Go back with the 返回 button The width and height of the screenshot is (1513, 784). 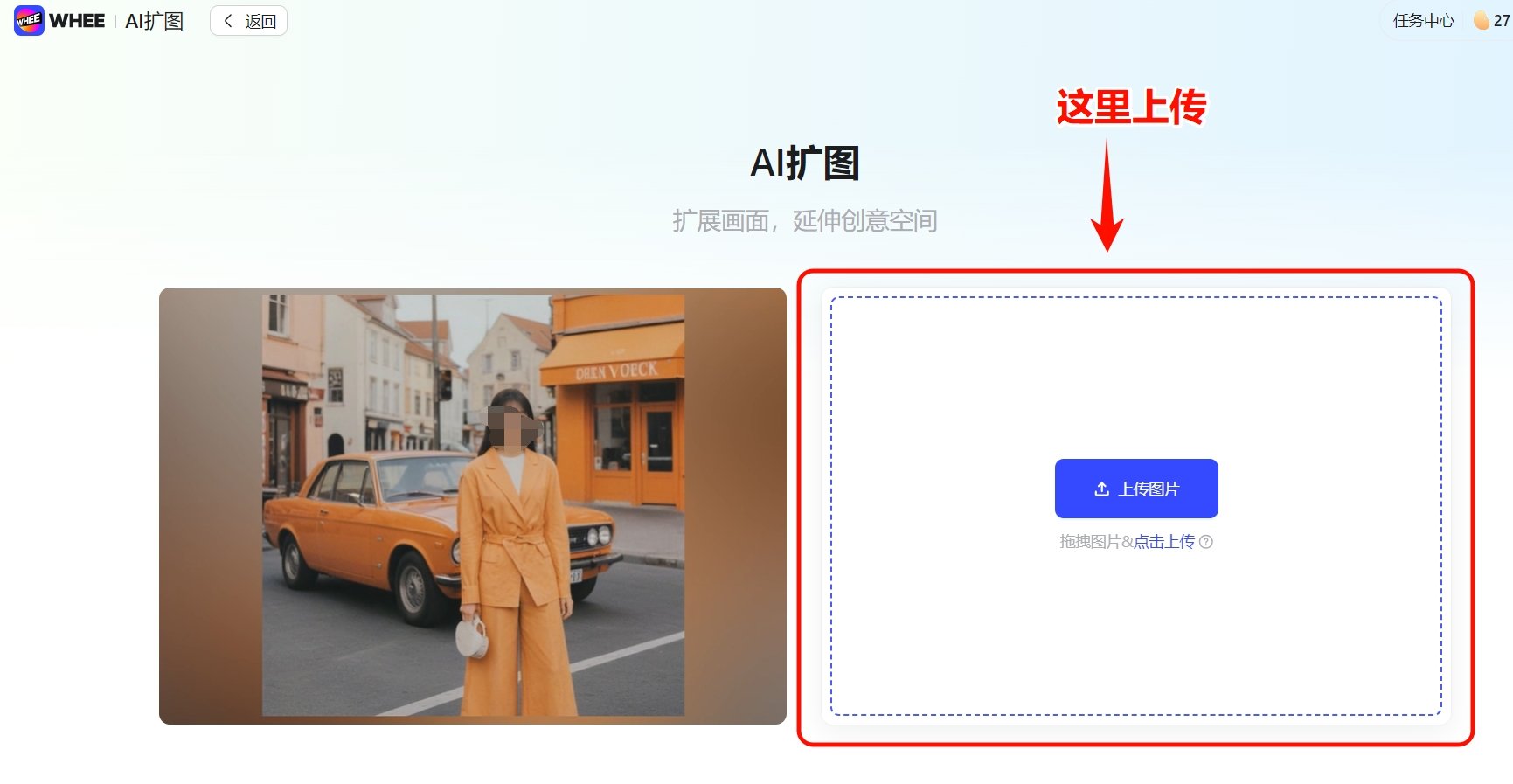249,21
